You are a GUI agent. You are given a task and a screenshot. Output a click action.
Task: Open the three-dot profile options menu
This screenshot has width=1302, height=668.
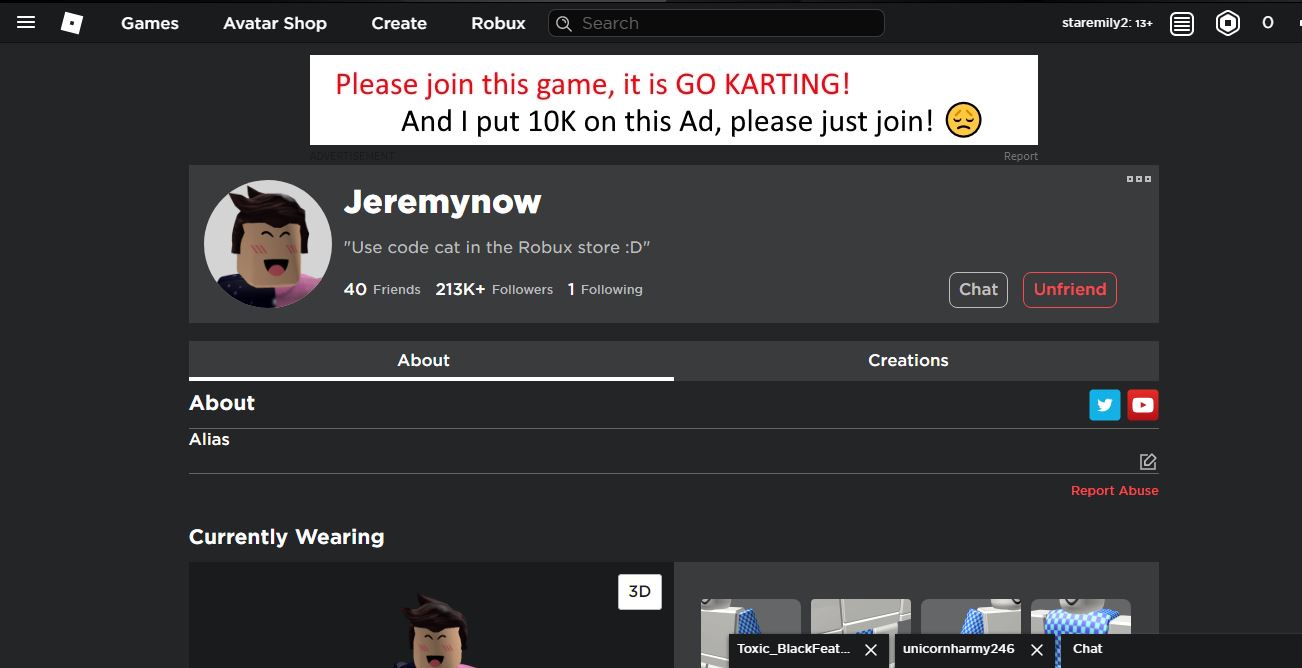click(x=1139, y=179)
